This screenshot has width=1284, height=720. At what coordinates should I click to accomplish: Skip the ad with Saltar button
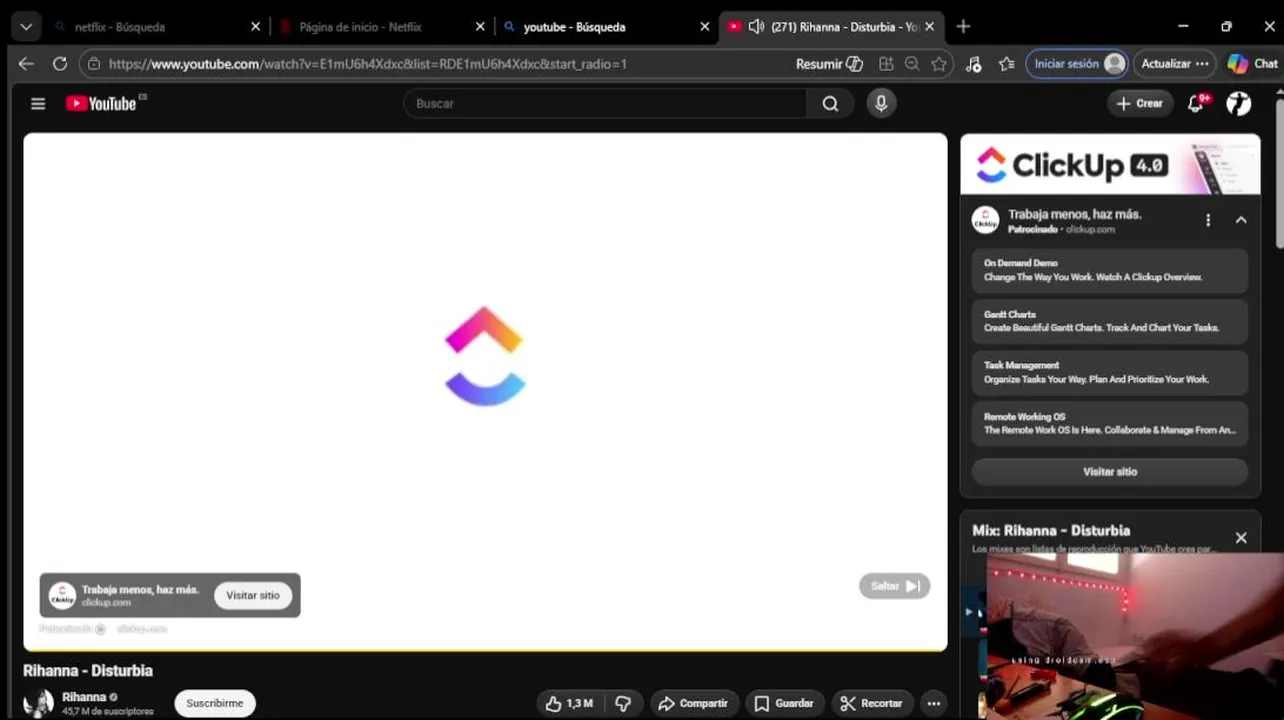pyautogui.click(x=895, y=586)
